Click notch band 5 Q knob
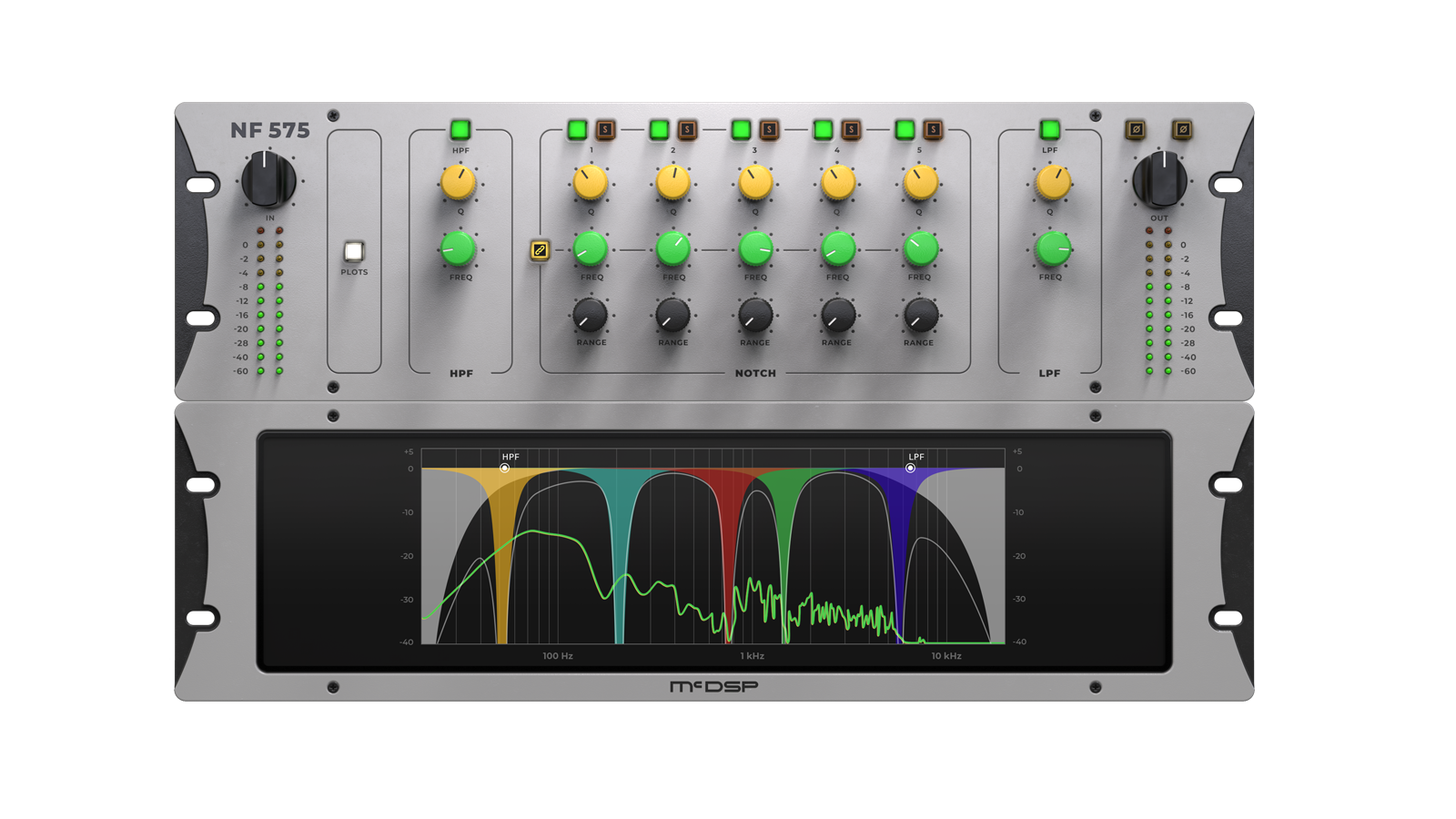 (x=920, y=182)
